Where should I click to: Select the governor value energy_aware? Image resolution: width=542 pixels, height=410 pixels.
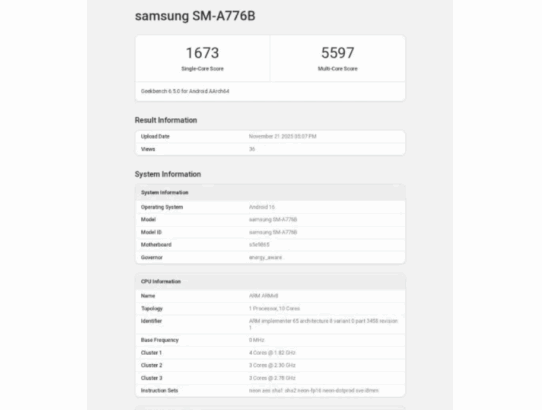(x=265, y=258)
